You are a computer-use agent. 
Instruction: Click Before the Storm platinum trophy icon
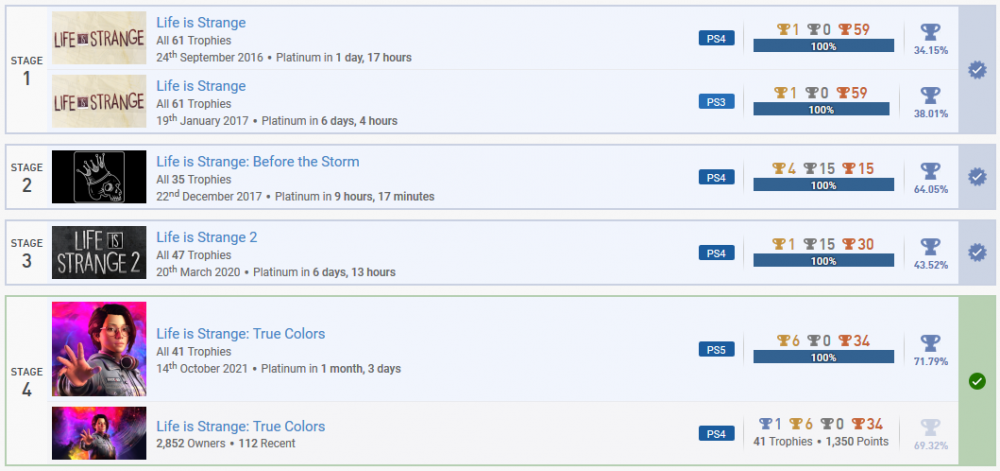point(930,170)
